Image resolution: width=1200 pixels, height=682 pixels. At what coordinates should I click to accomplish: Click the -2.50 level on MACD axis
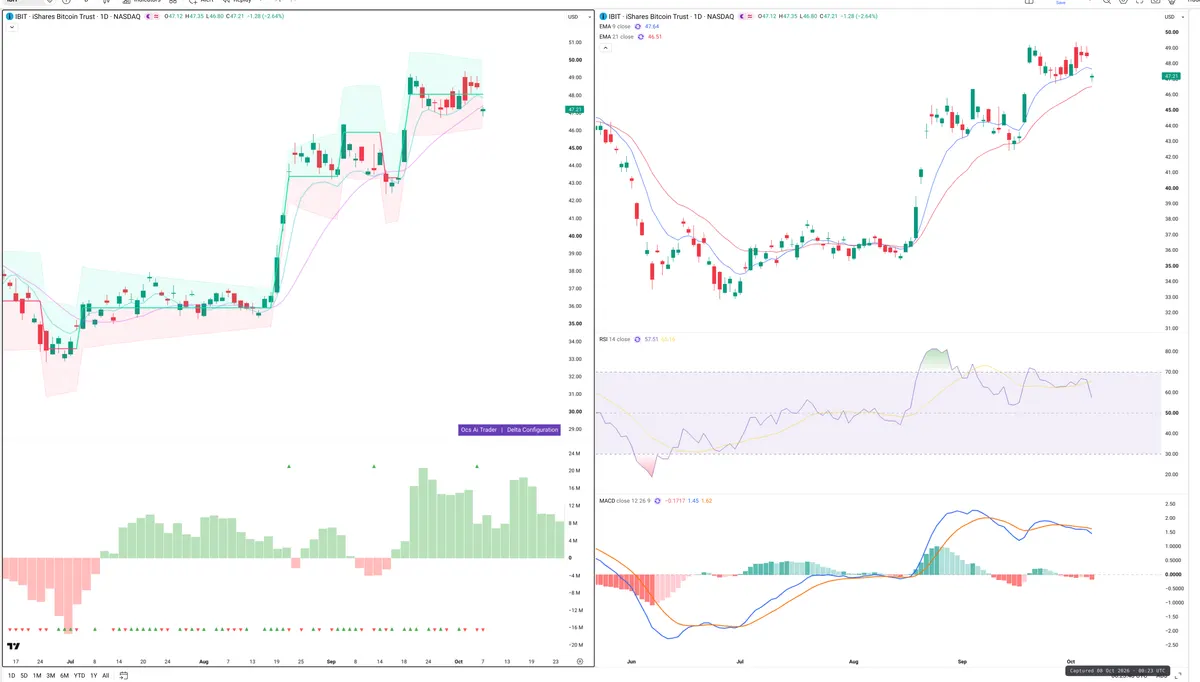[x=1172, y=646]
